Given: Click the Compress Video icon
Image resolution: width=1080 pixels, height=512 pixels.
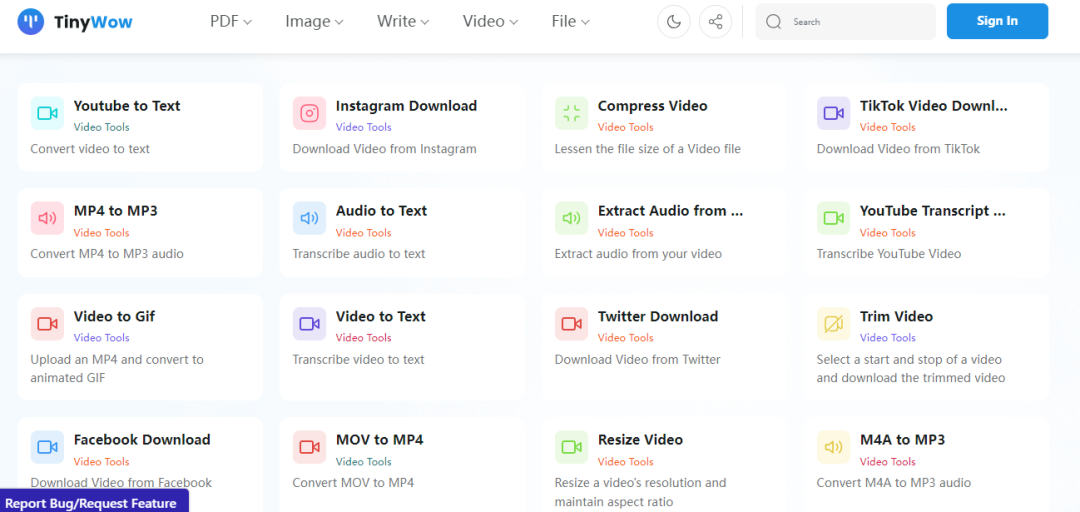Looking at the screenshot, I should pyautogui.click(x=572, y=114).
